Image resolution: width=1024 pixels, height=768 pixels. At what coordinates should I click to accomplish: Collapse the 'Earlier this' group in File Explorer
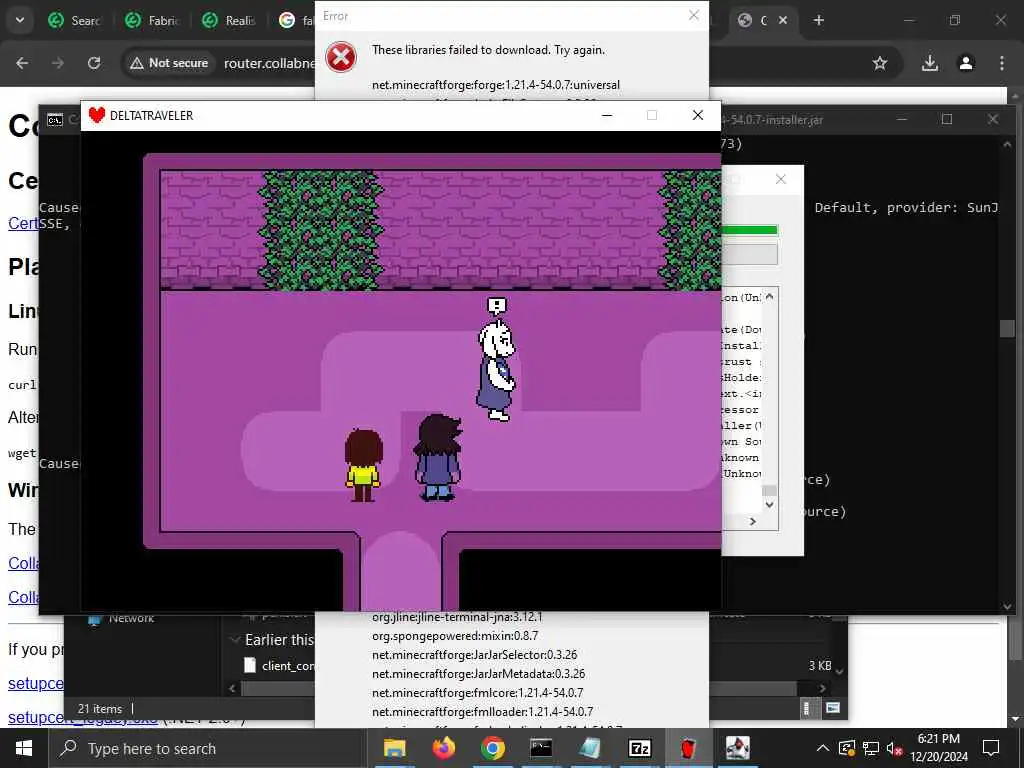coord(235,640)
